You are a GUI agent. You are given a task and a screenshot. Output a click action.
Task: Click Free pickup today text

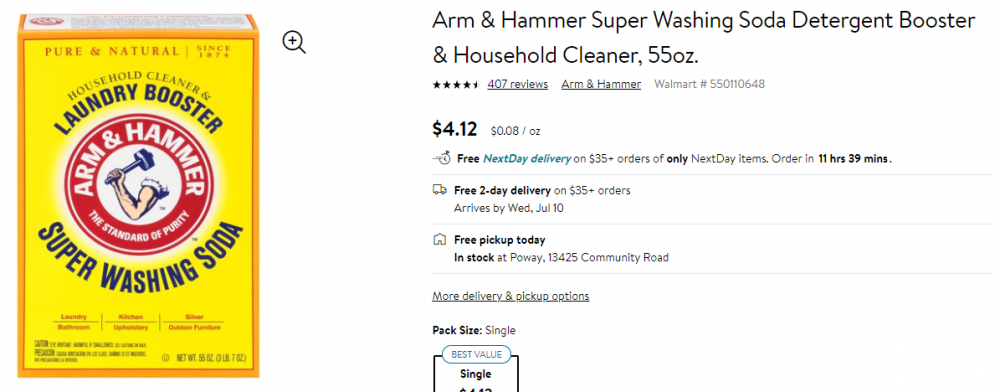coord(499,240)
